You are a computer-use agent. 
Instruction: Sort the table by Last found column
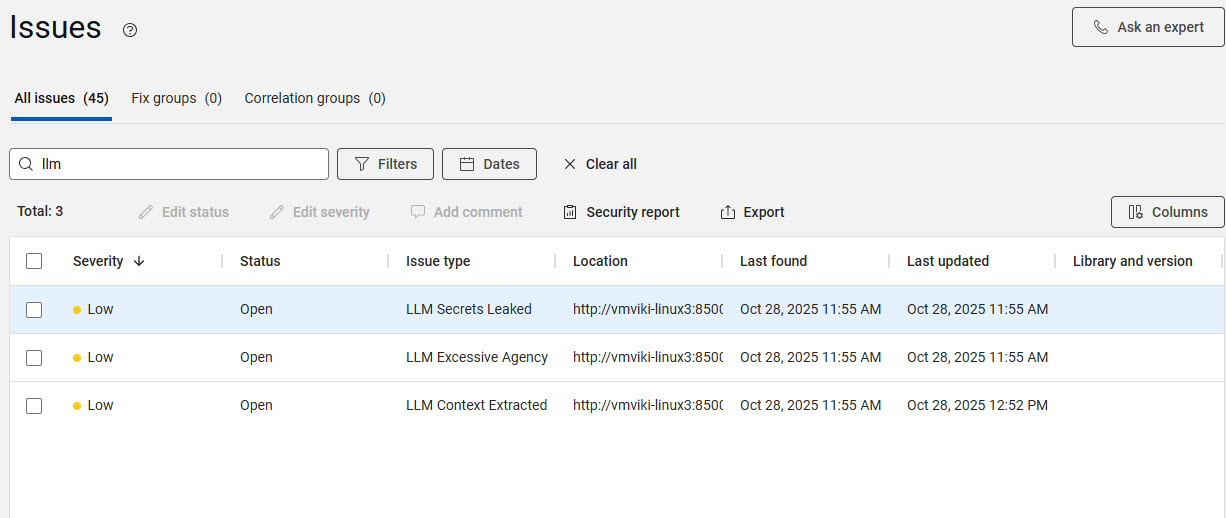(773, 261)
